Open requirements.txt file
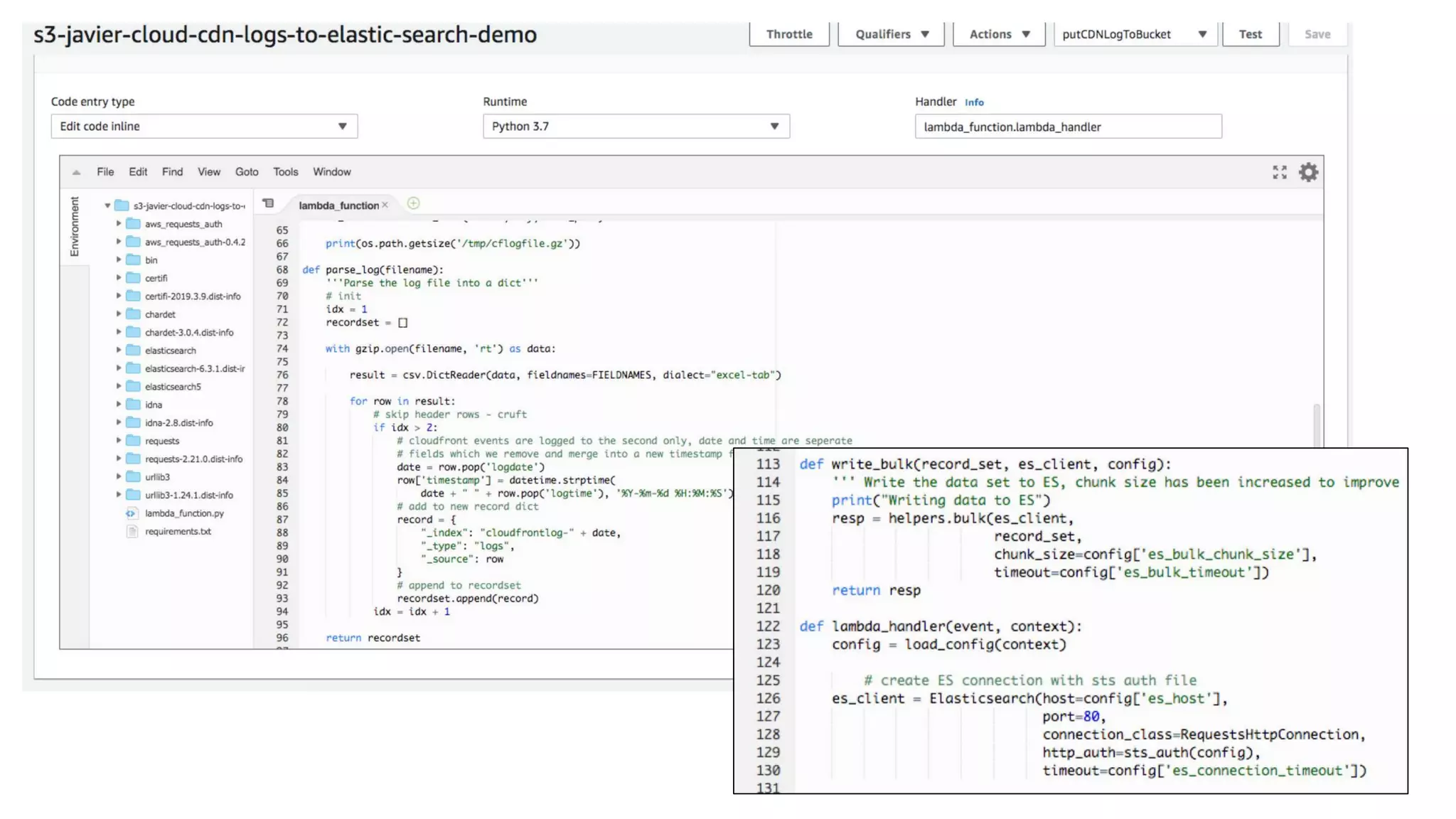 (178, 531)
